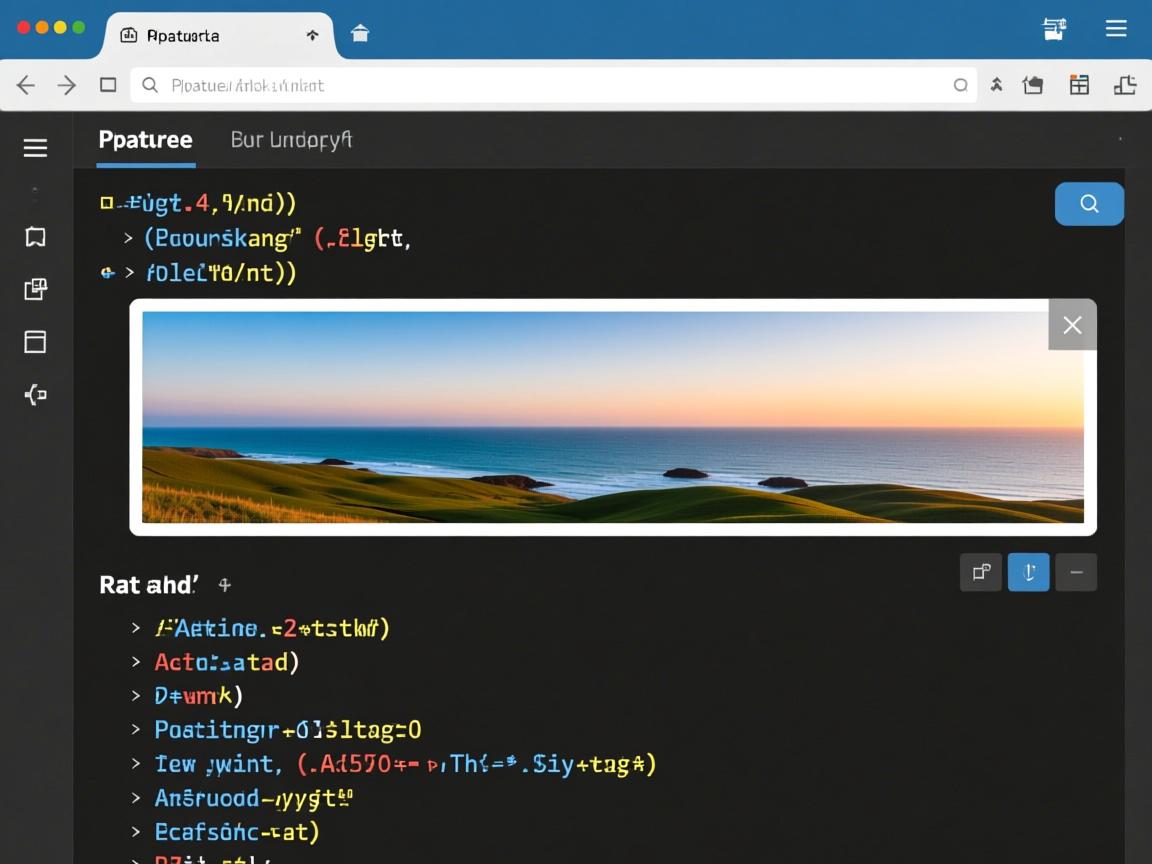The width and height of the screenshot is (1152, 864).
Task: Expand the Poatitngir tree row
Action: (136, 730)
